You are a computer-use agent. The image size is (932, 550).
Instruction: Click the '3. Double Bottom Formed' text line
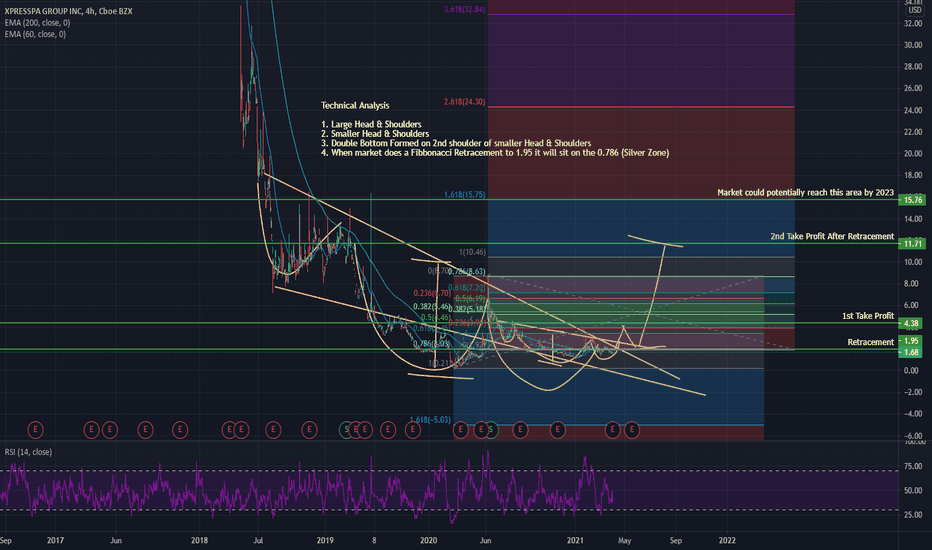(456, 143)
